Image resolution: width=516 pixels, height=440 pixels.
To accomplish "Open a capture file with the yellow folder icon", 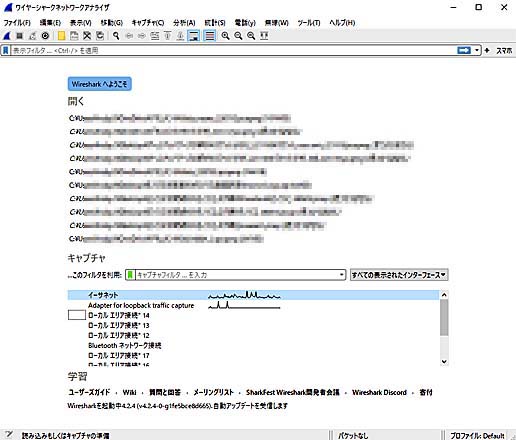I will 61,36.
